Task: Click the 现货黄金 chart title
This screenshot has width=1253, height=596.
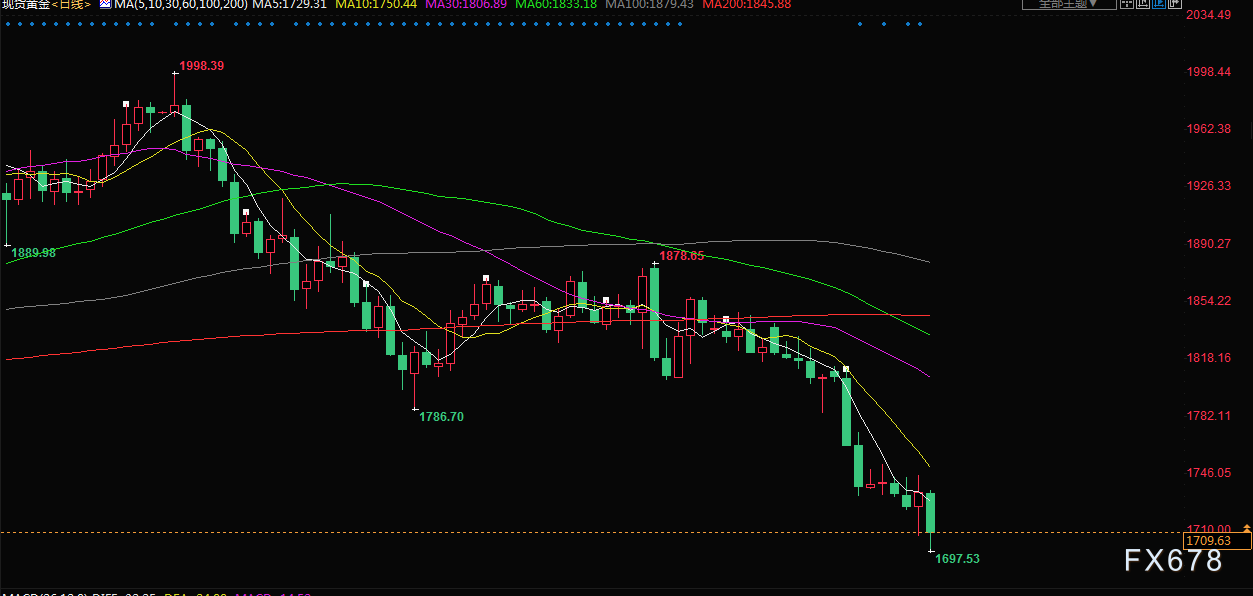Action: pyautogui.click(x=24, y=4)
